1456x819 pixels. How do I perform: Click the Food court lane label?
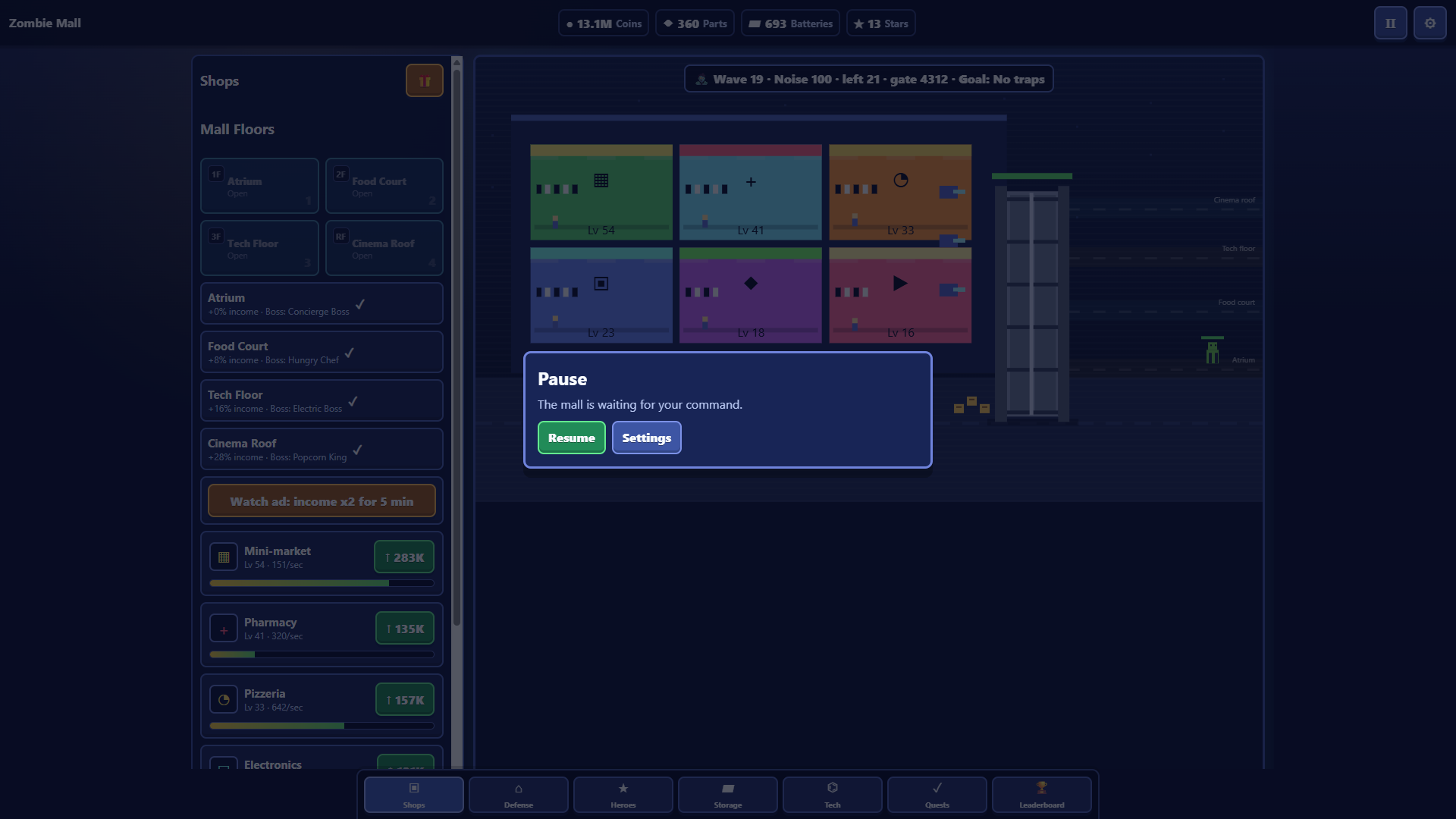1236,303
